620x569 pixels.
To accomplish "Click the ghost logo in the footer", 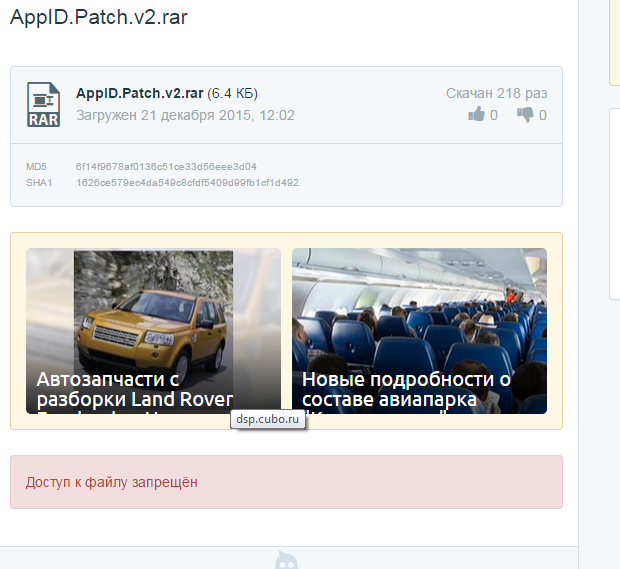I will pos(286,560).
